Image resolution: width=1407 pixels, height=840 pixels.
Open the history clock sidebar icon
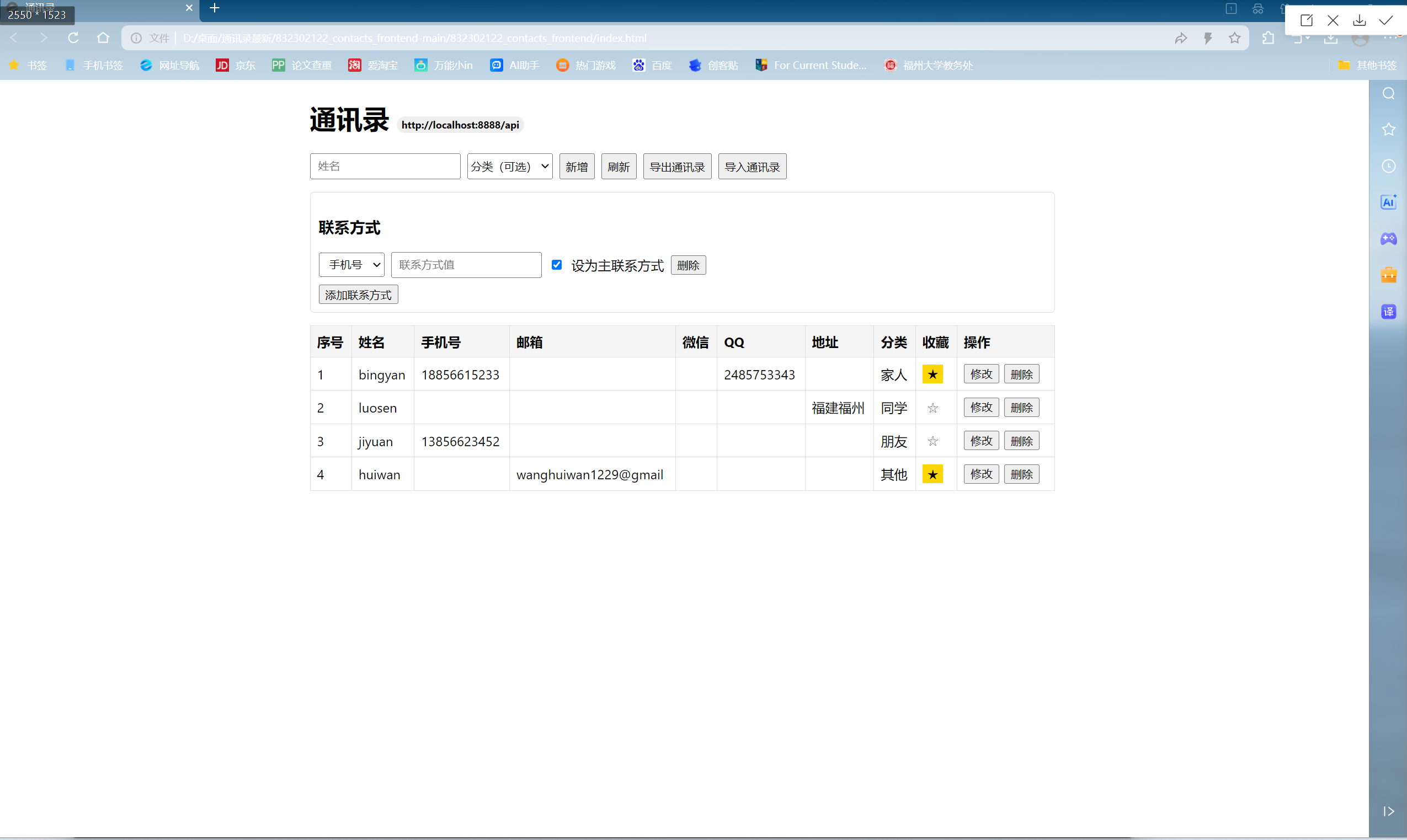(x=1388, y=166)
